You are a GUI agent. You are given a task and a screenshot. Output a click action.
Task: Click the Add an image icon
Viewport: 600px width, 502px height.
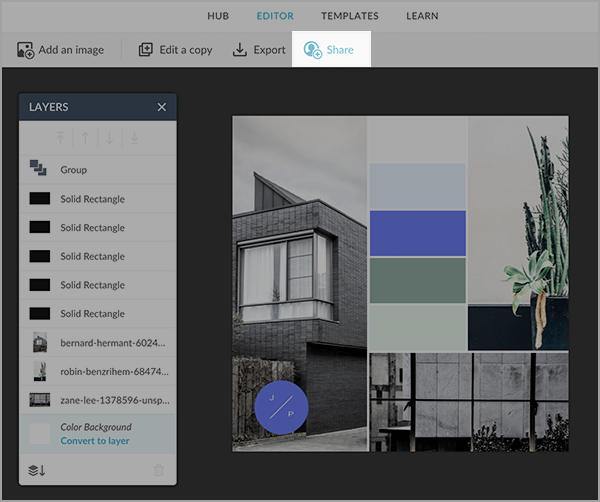(x=25, y=50)
